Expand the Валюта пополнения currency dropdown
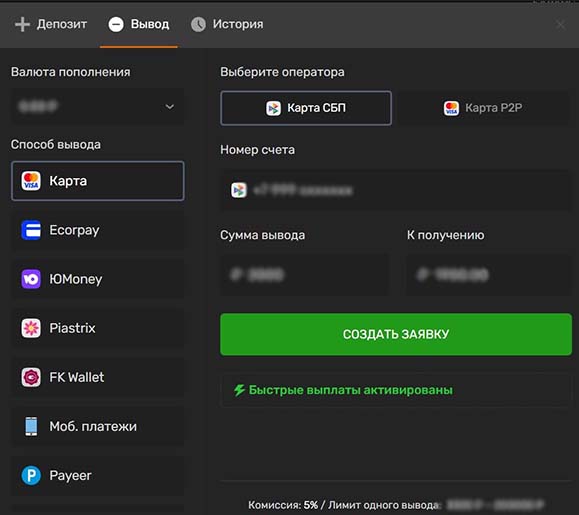 point(98,107)
